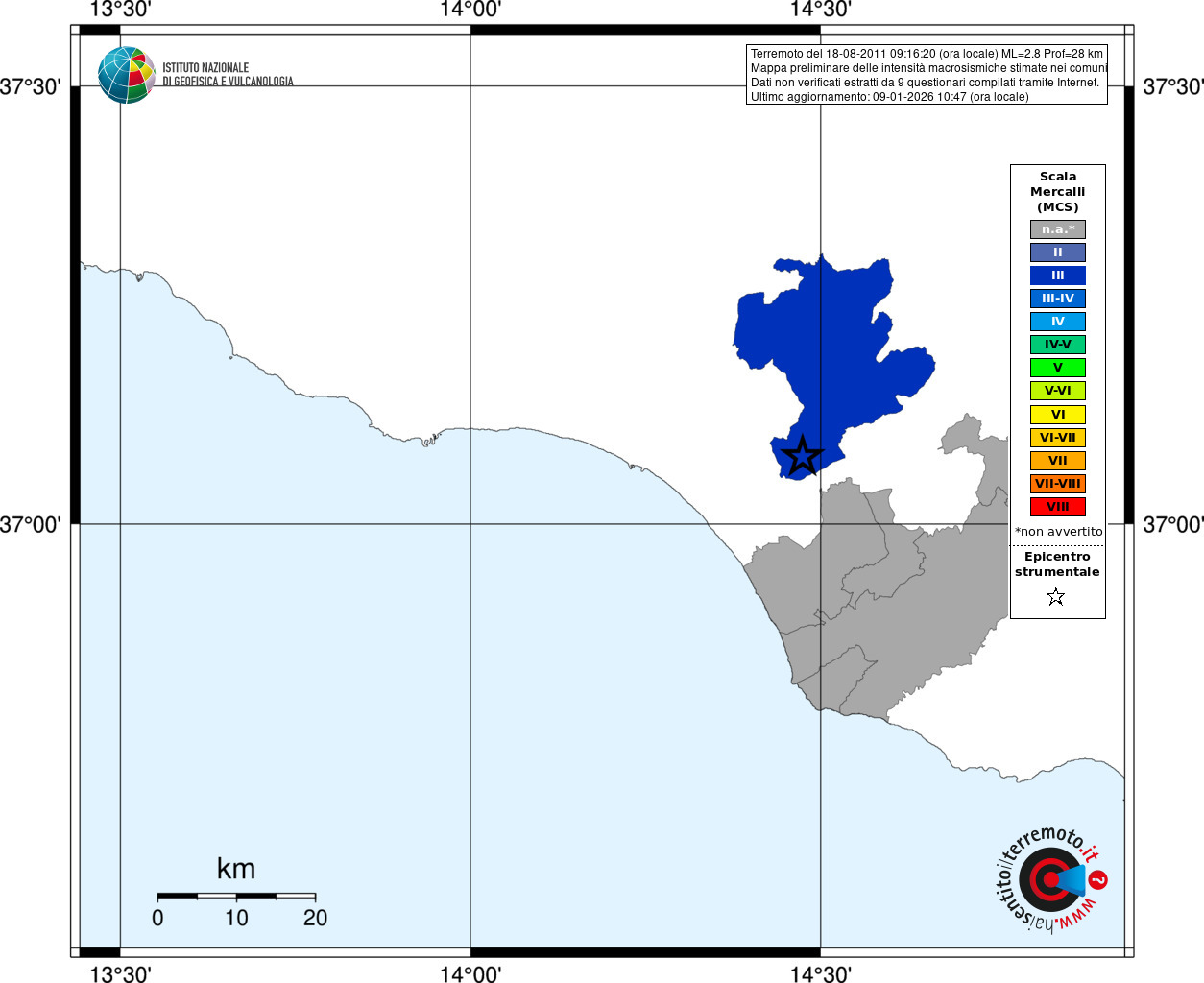
Task: Click the 'Ultimo aggiornamento: 09-01-2026' line
Action: 889,97
